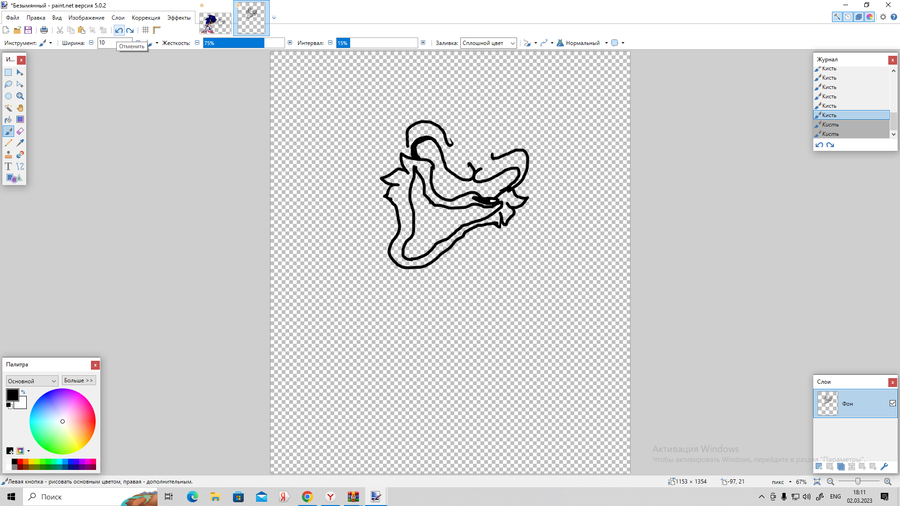This screenshot has width=900, height=506.
Task: Open the Изображение menu
Action: (86, 18)
